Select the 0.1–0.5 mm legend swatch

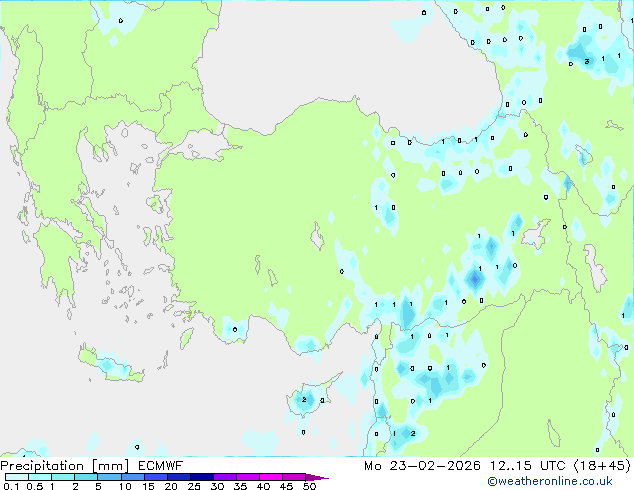(x=17, y=477)
